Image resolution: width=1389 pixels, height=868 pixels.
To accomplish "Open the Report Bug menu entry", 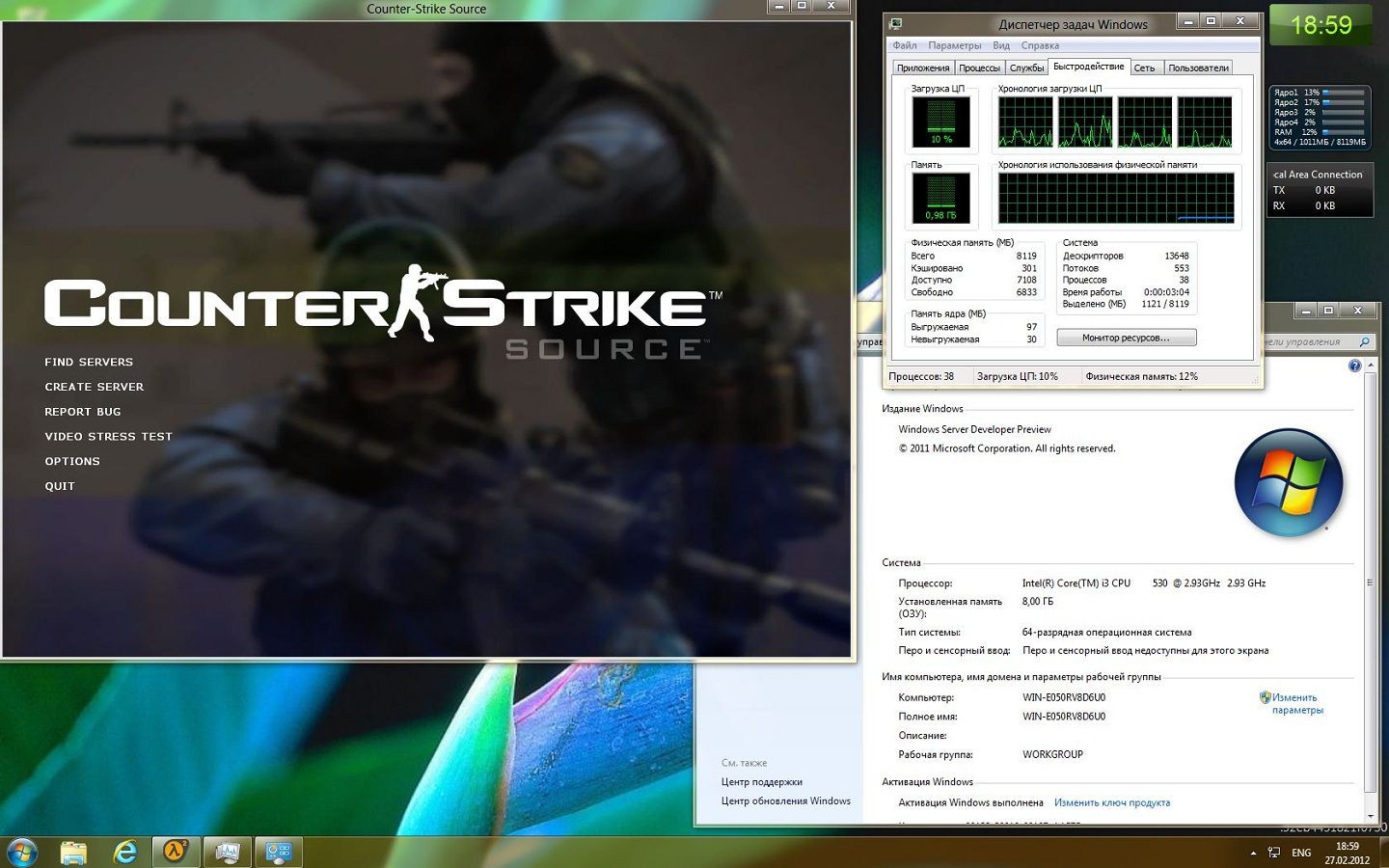I will [83, 412].
